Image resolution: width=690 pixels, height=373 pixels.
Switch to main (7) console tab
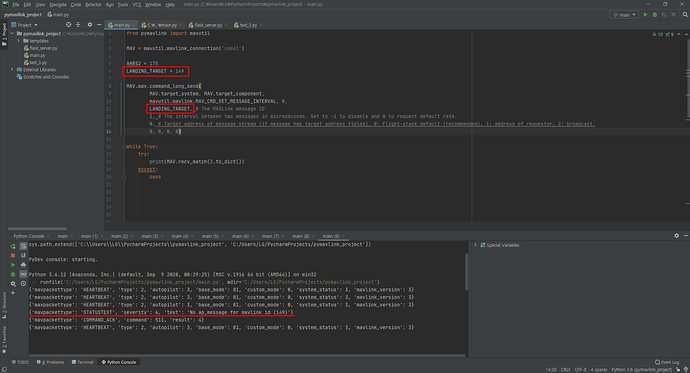pos(271,236)
